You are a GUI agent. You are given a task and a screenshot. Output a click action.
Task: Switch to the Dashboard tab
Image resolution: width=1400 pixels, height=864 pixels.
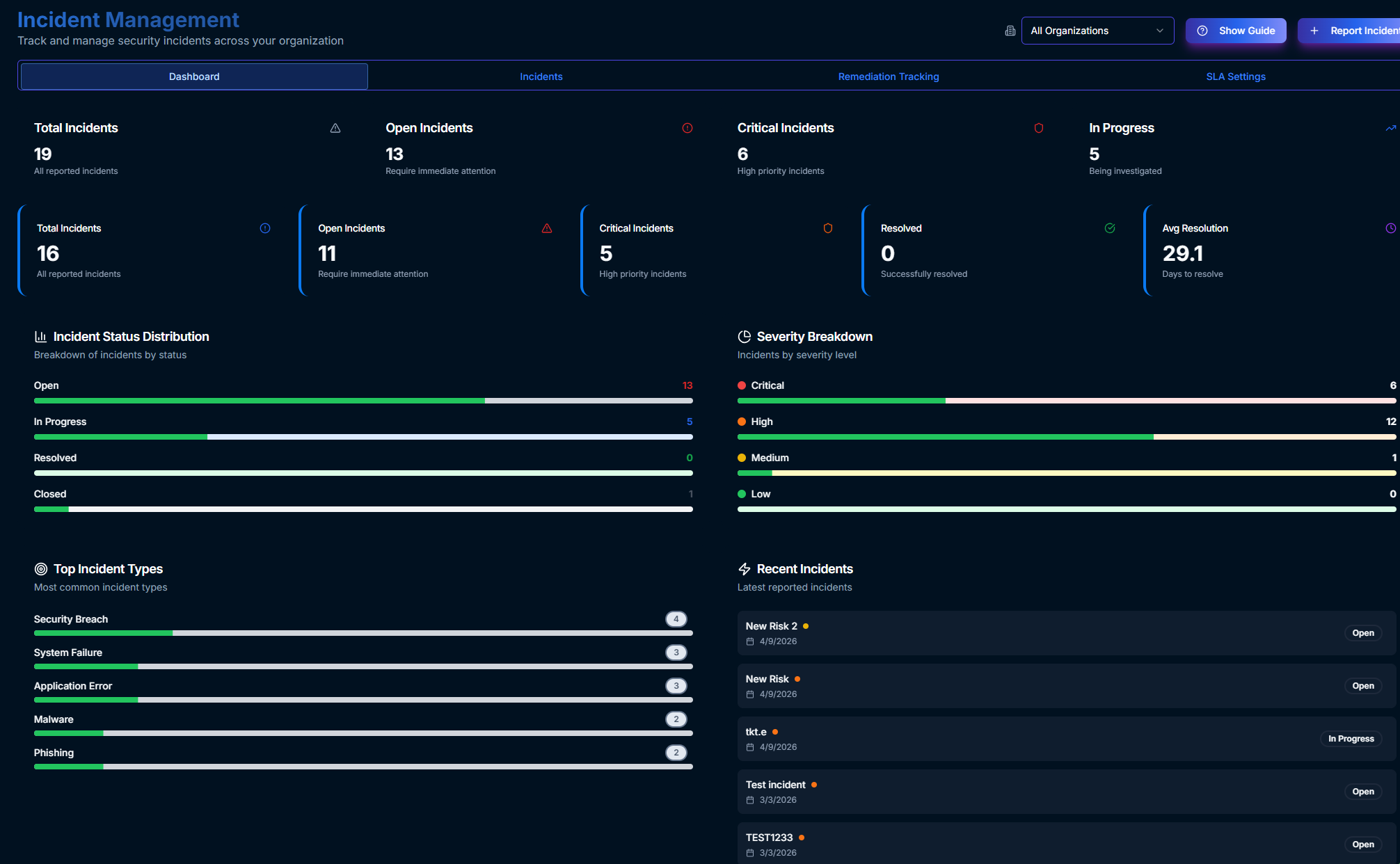pyautogui.click(x=194, y=77)
